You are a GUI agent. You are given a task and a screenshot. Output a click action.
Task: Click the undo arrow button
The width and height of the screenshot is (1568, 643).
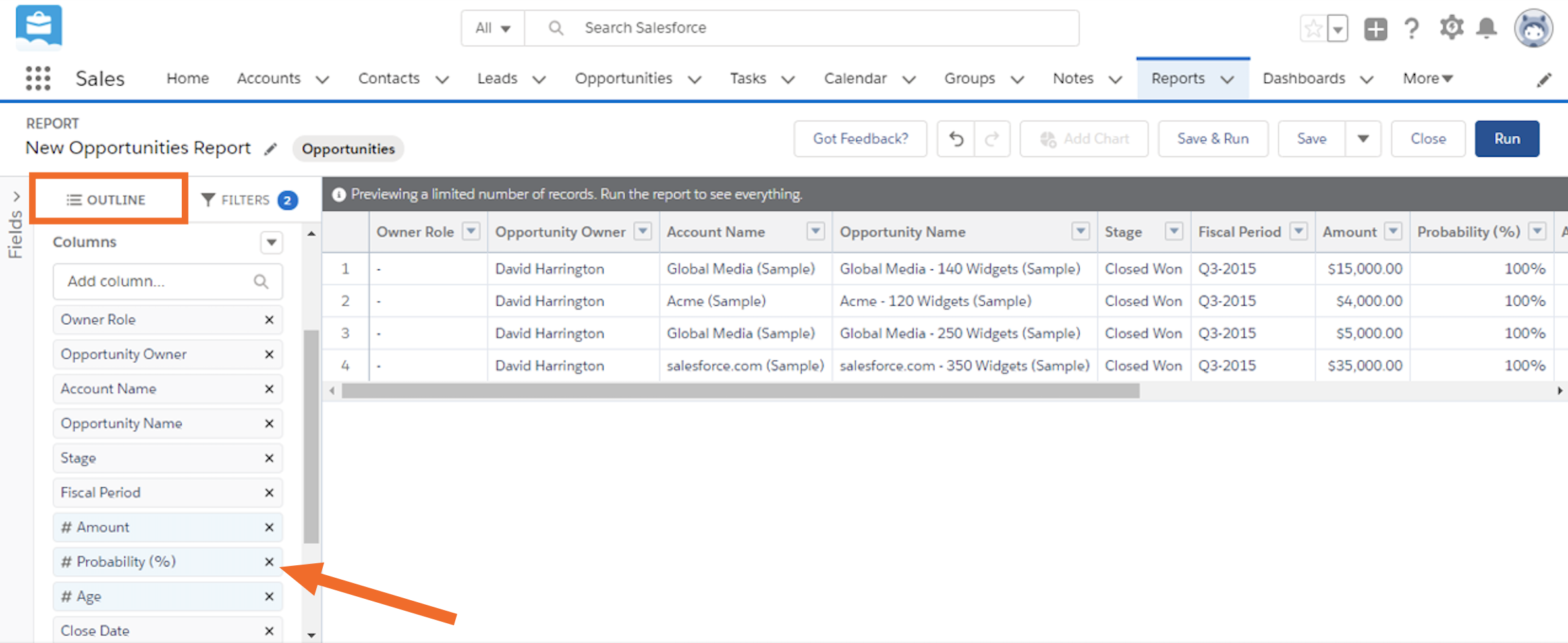(956, 138)
